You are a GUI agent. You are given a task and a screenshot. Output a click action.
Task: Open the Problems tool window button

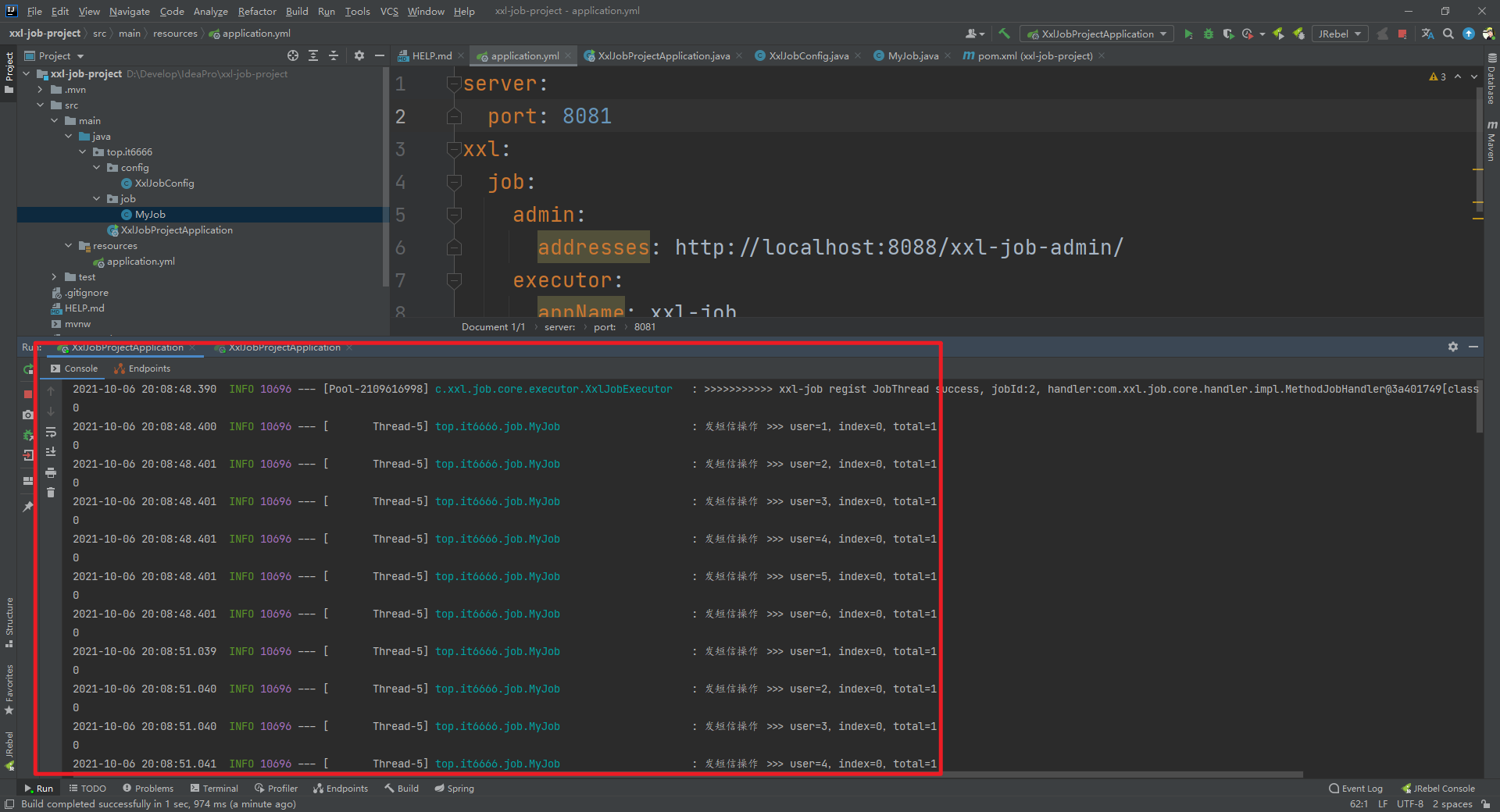click(148, 789)
